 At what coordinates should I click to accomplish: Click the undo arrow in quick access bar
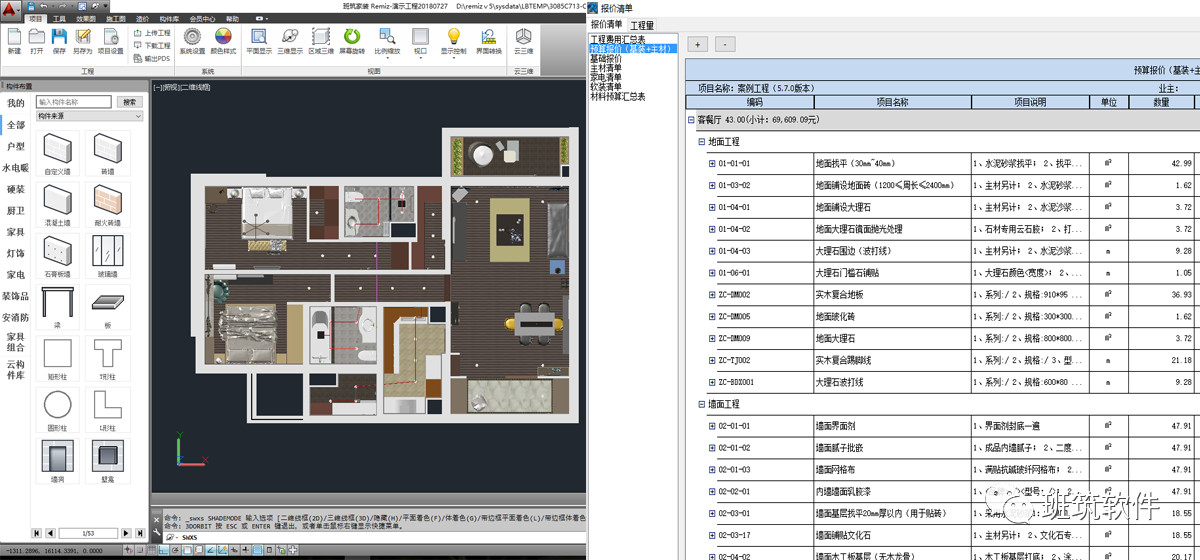coord(45,6)
